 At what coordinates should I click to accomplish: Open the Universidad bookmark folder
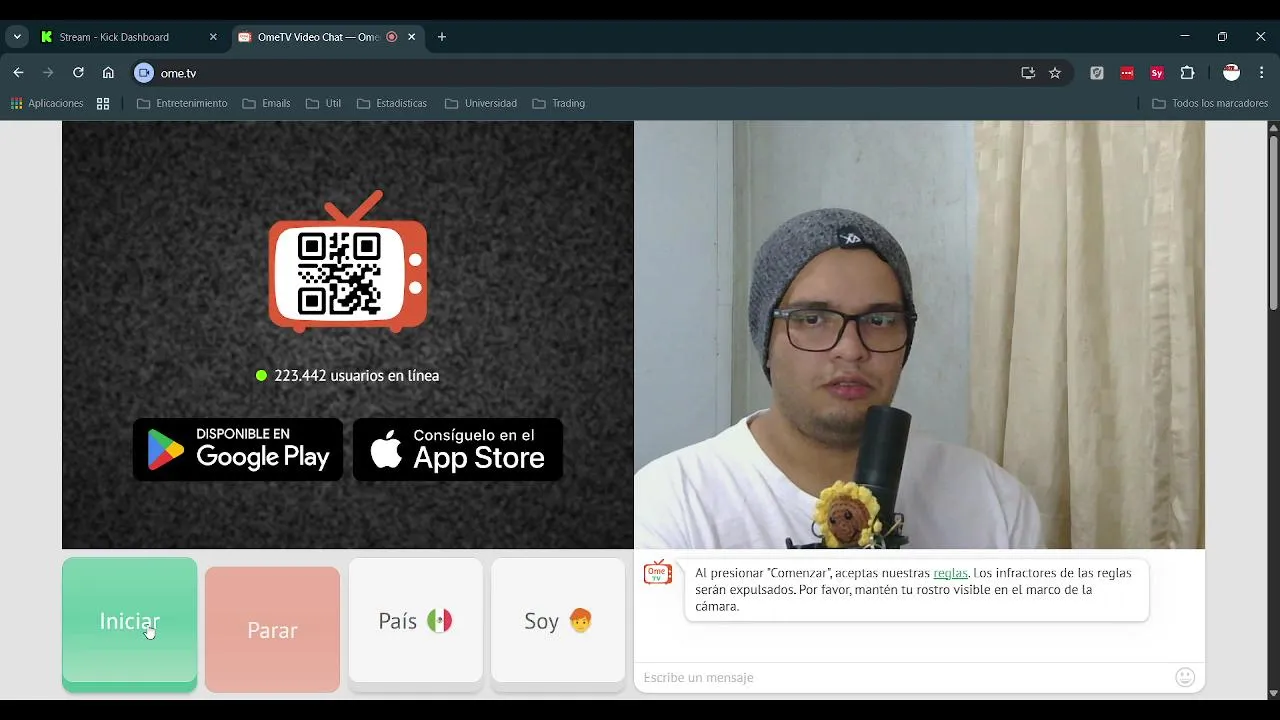pos(481,103)
